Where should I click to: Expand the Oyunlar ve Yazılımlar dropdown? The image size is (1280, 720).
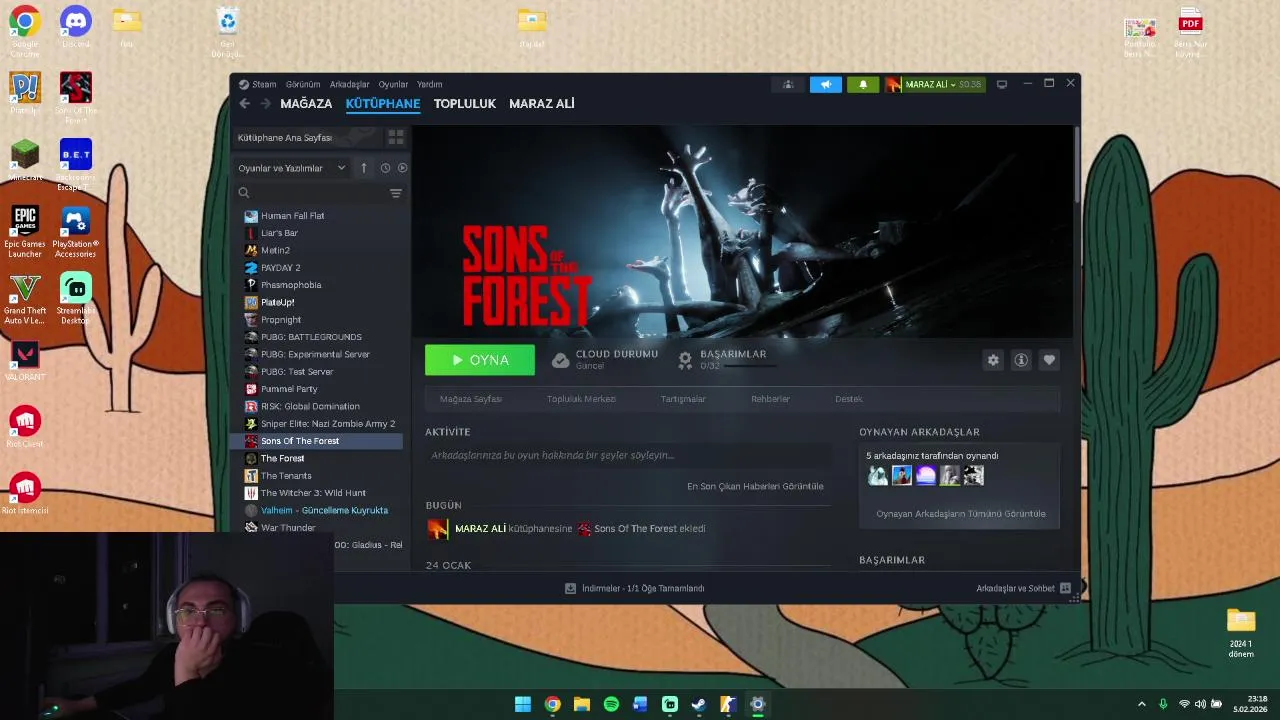[x=291, y=168]
